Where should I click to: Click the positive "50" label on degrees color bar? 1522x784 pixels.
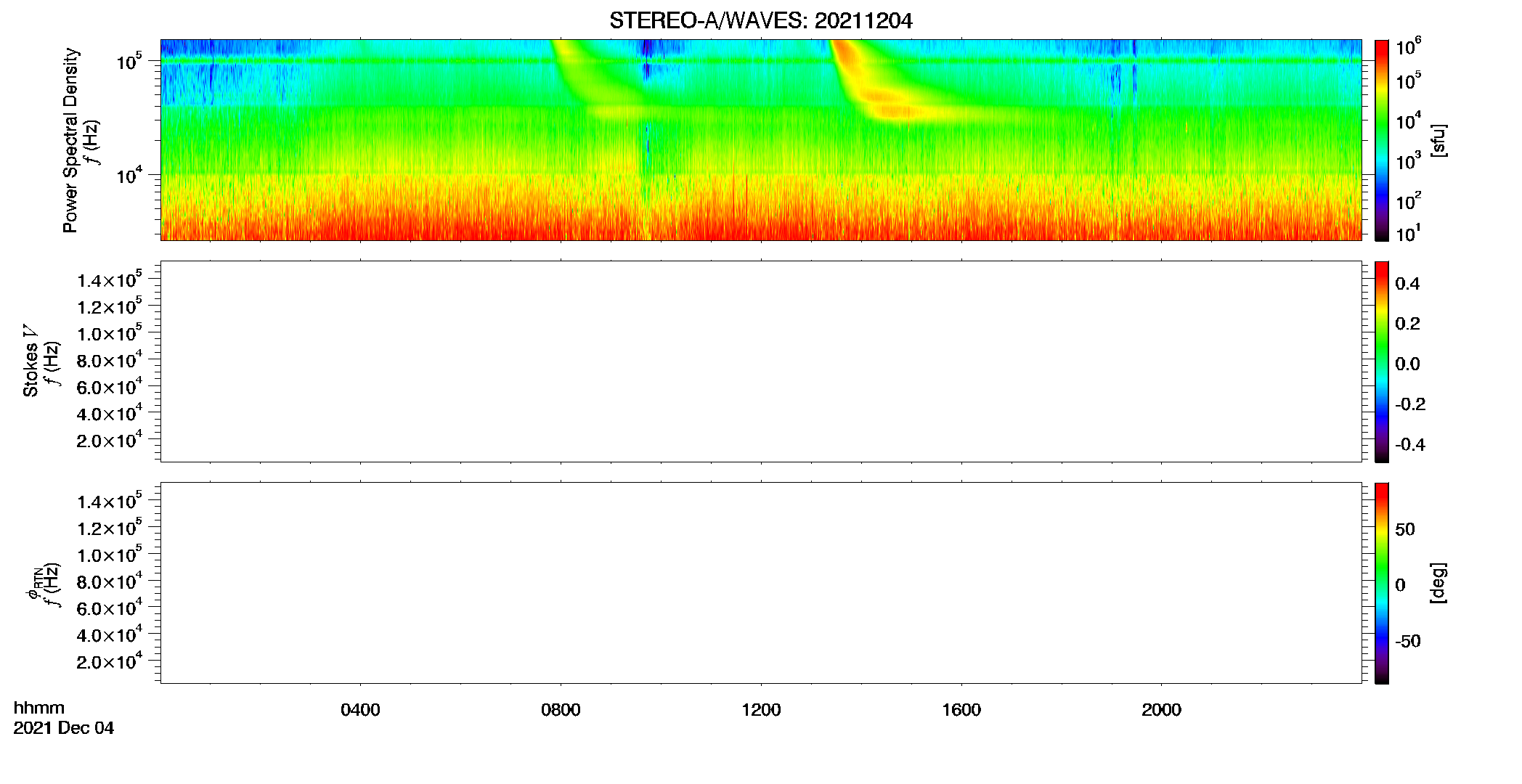1405,529
